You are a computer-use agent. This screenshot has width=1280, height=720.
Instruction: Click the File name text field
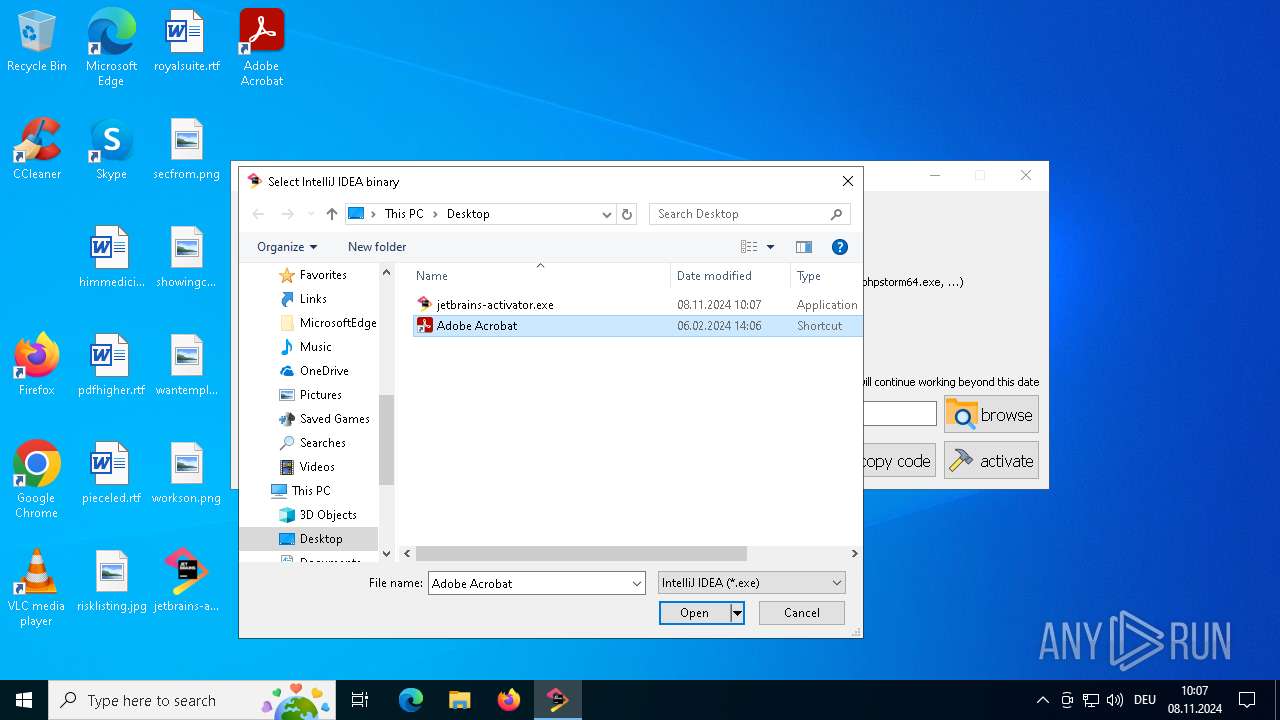[529, 583]
